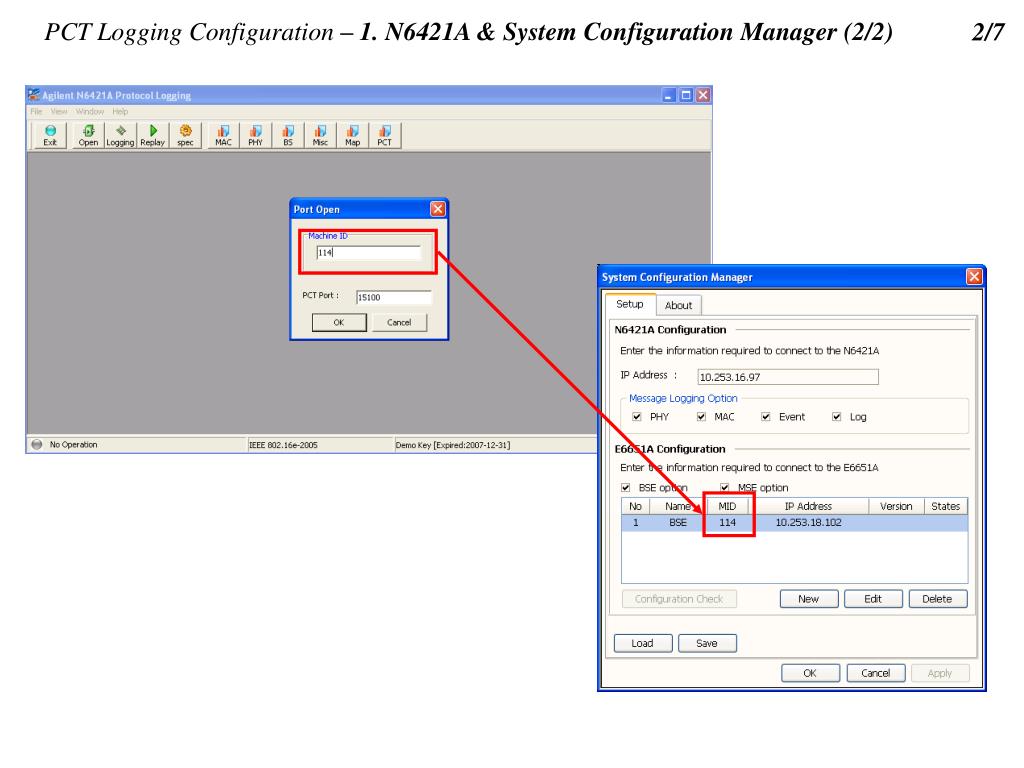Click the Load button
Screen dimensions: 1024x768
tap(643, 643)
